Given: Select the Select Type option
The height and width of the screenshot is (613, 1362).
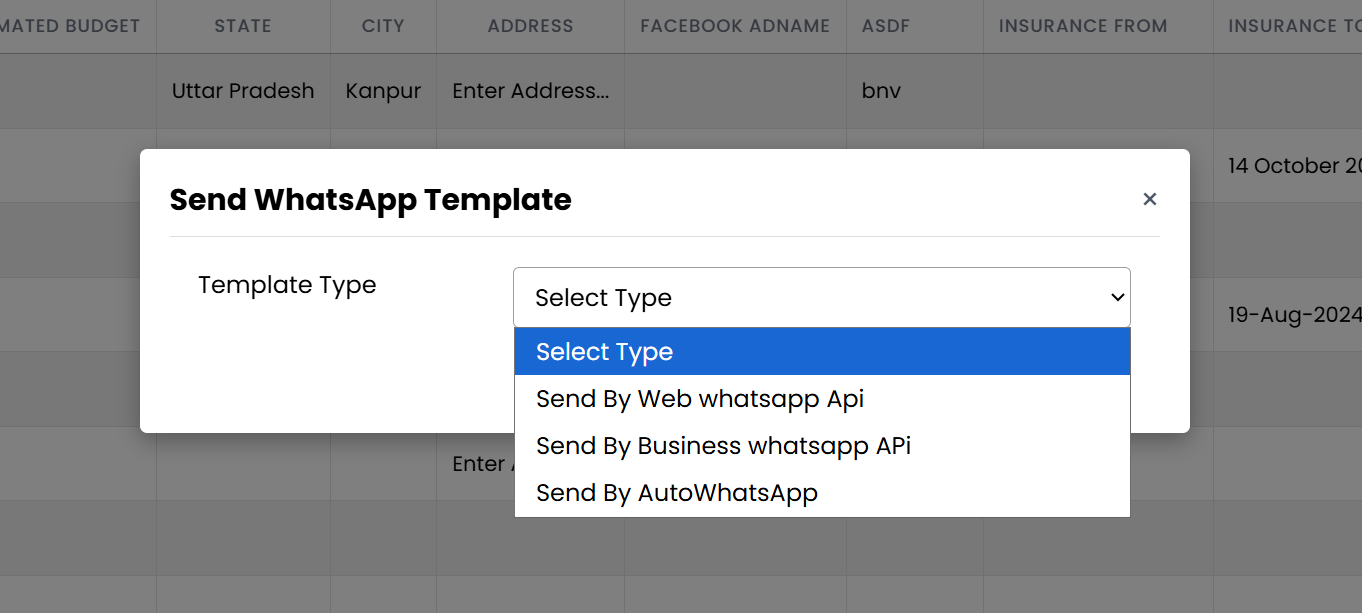Looking at the screenshot, I should click(604, 351).
